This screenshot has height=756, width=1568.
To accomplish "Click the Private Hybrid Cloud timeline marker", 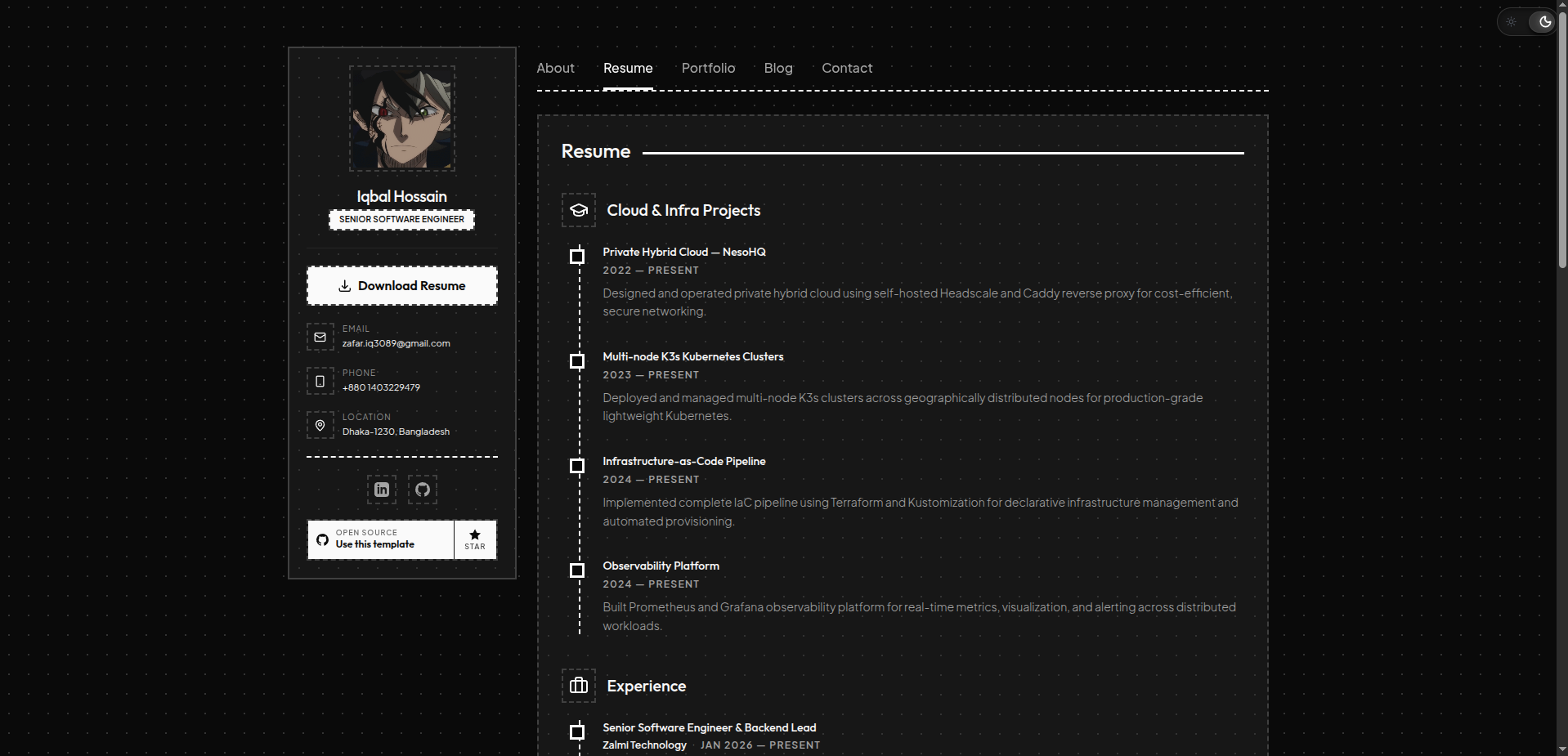I will coord(577,257).
